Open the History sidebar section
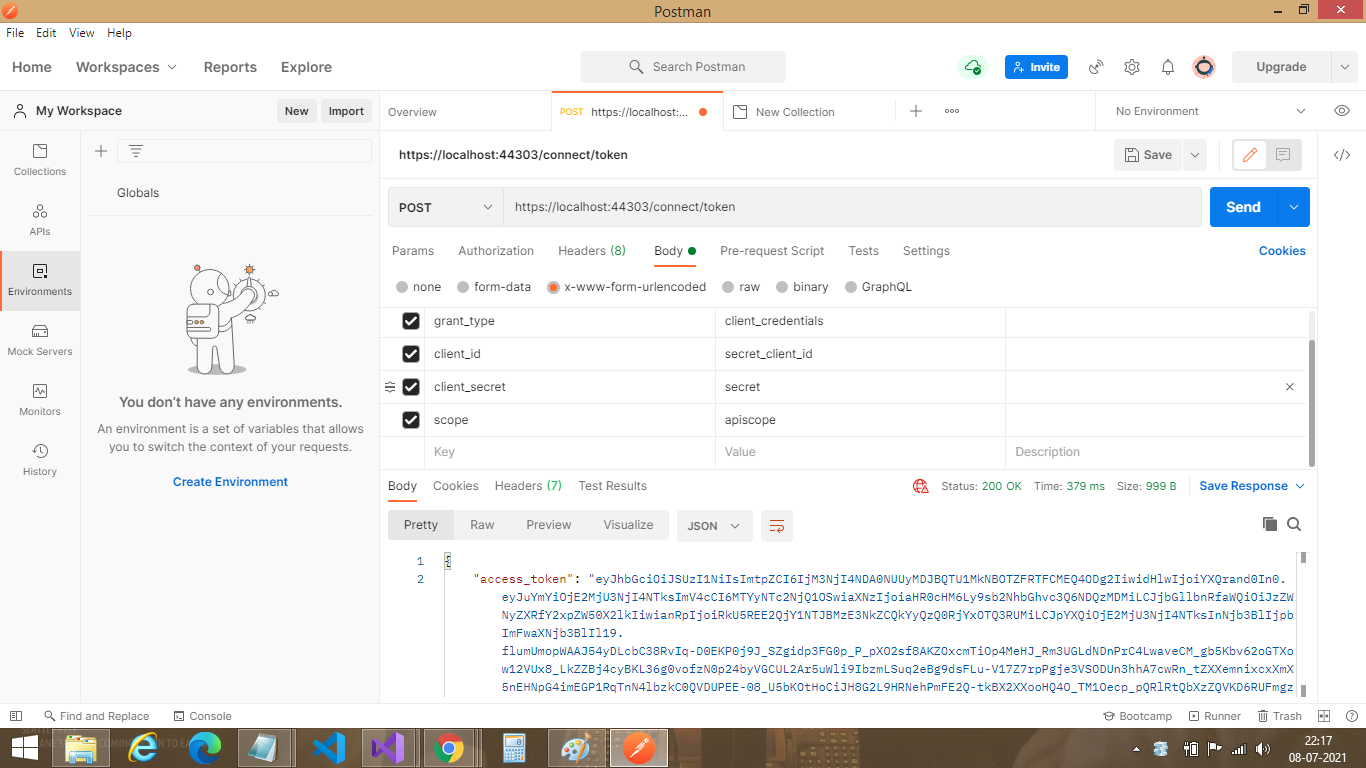 (40, 460)
